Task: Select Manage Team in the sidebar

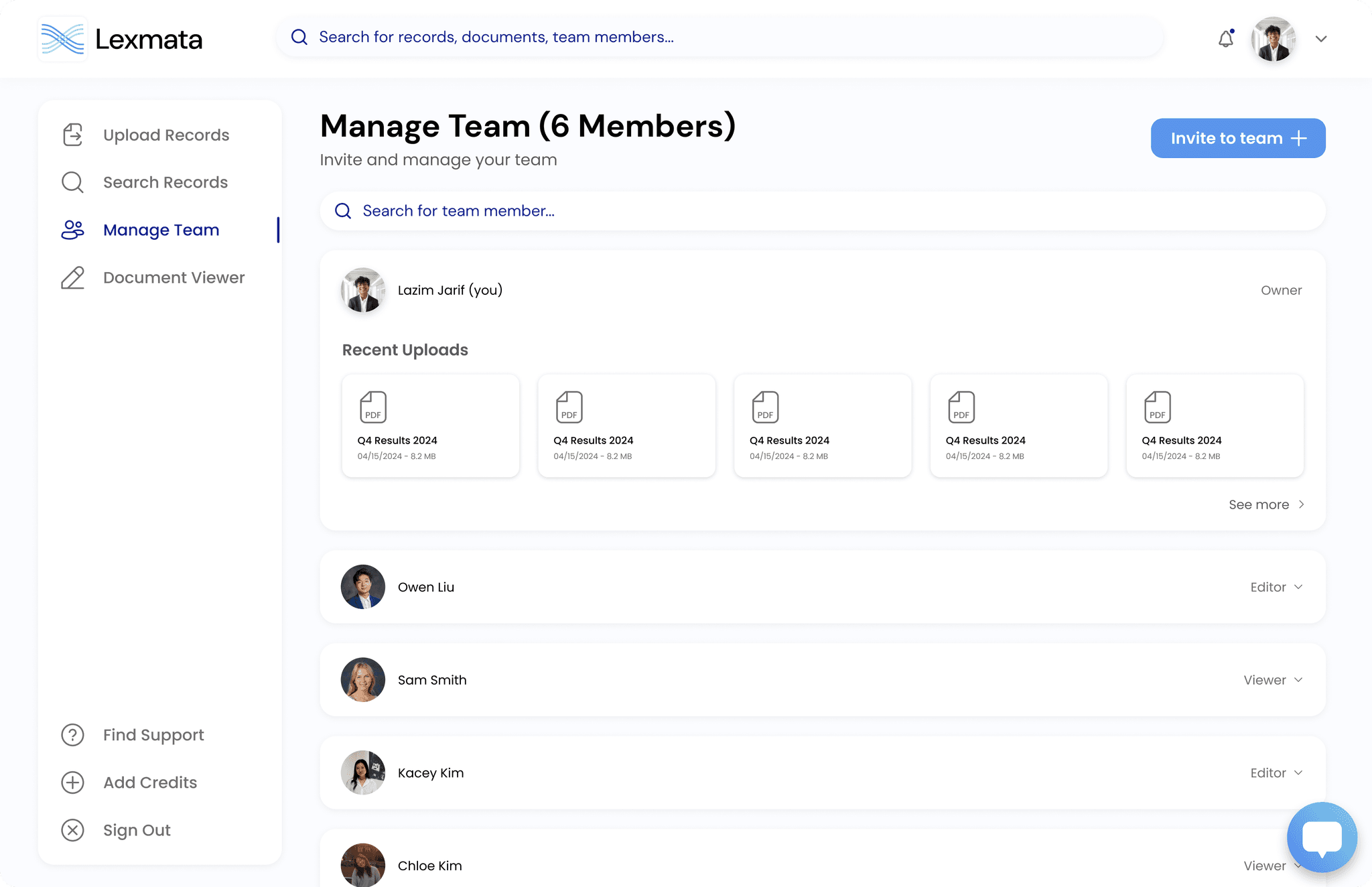Action: coord(161,230)
